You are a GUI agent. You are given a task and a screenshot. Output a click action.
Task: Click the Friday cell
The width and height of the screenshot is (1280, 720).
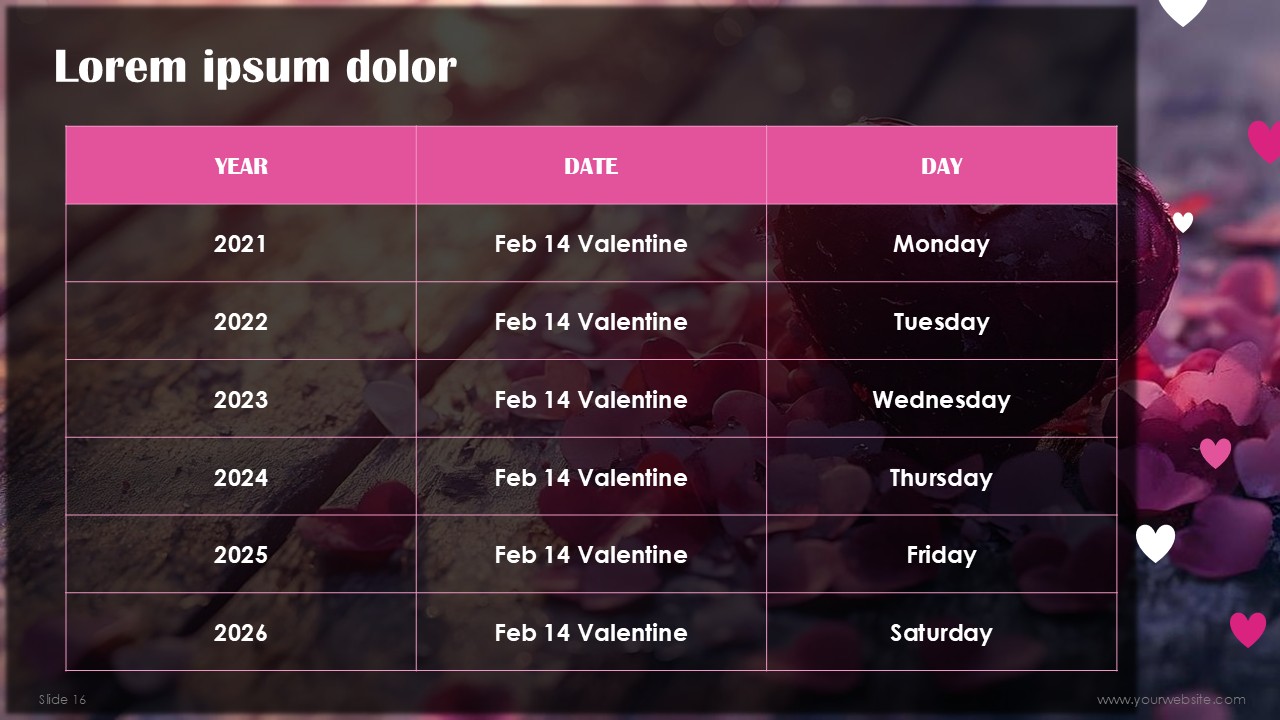[941, 554]
